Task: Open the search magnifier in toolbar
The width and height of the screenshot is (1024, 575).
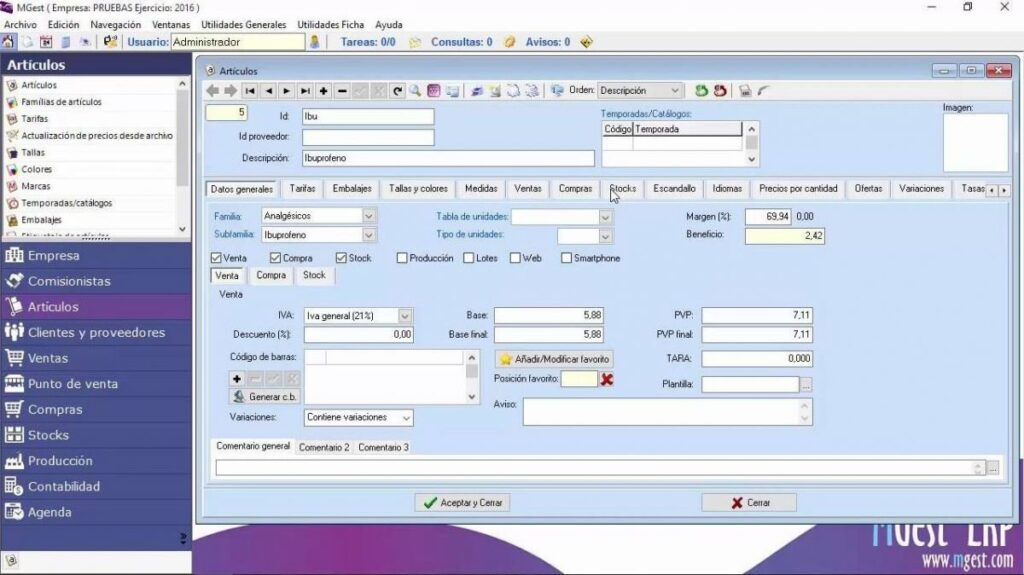Action: [415, 91]
